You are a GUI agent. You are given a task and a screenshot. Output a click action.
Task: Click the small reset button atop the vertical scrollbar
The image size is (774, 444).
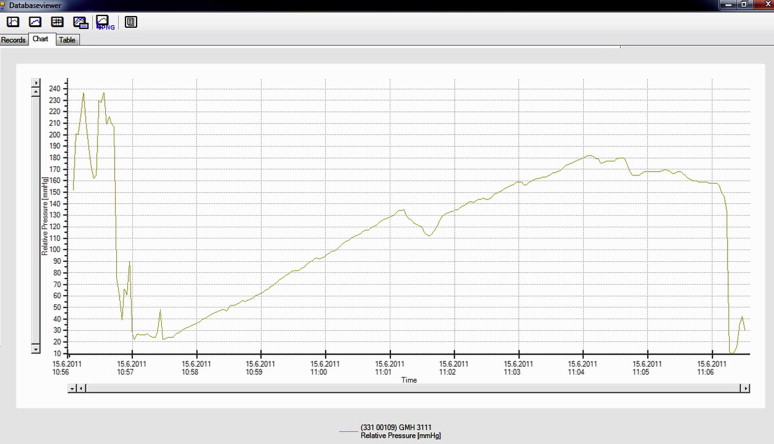(36, 82)
